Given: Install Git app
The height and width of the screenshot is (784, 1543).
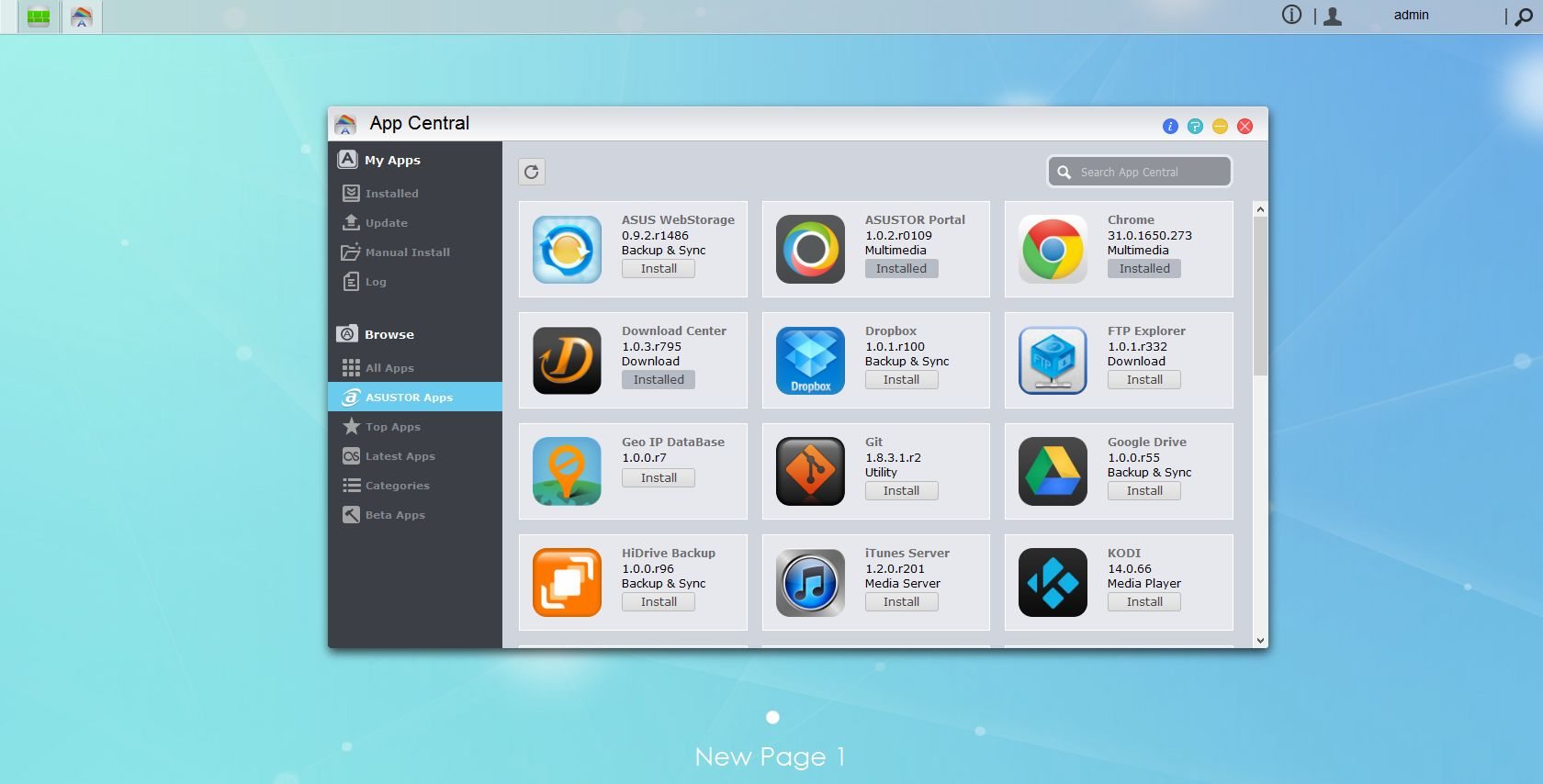Looking at the screenshot, I should pyautogui.click(x=901, y=491).
